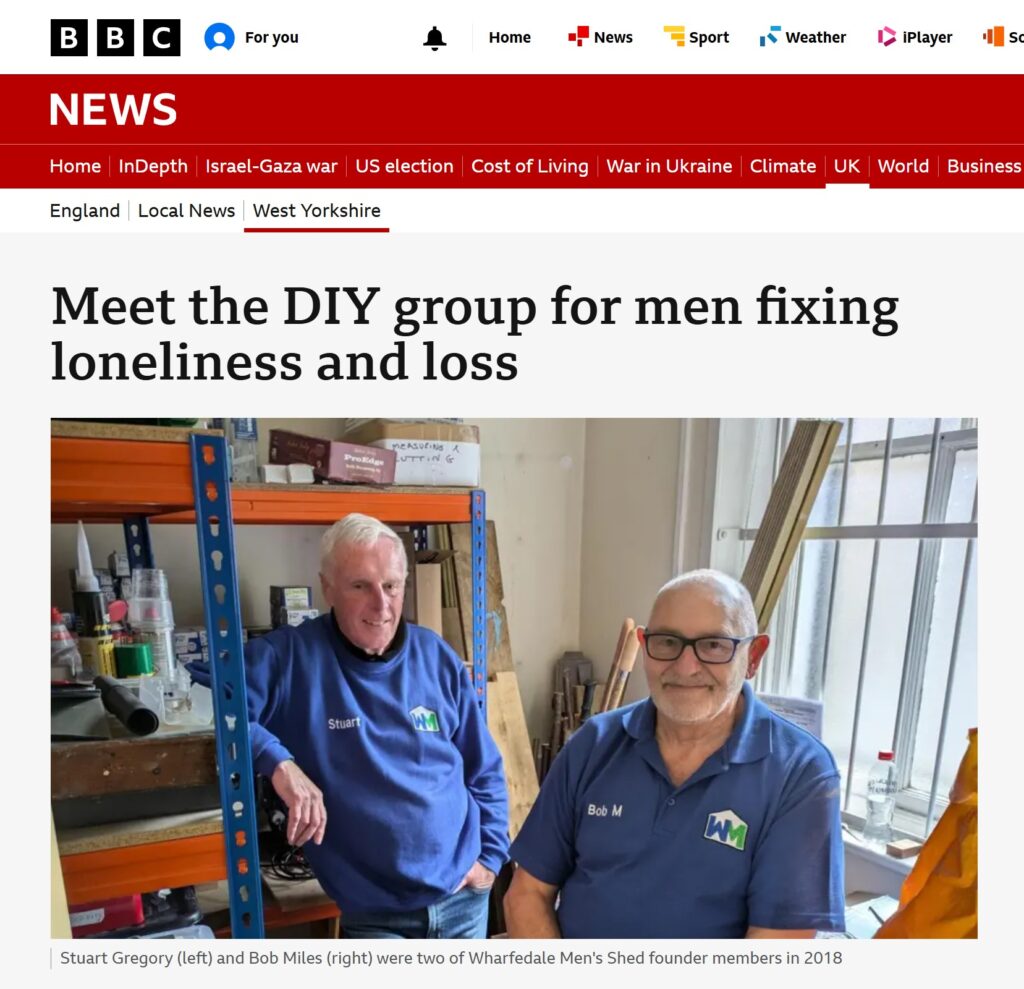Click the red News icon in top bar
Viewport: 1024px width, 989px height.
tap(578, 36)
